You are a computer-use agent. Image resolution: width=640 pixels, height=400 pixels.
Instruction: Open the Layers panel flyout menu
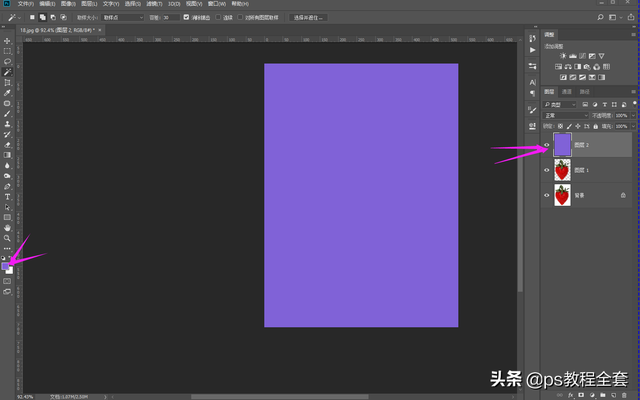[x=633, y=92]
